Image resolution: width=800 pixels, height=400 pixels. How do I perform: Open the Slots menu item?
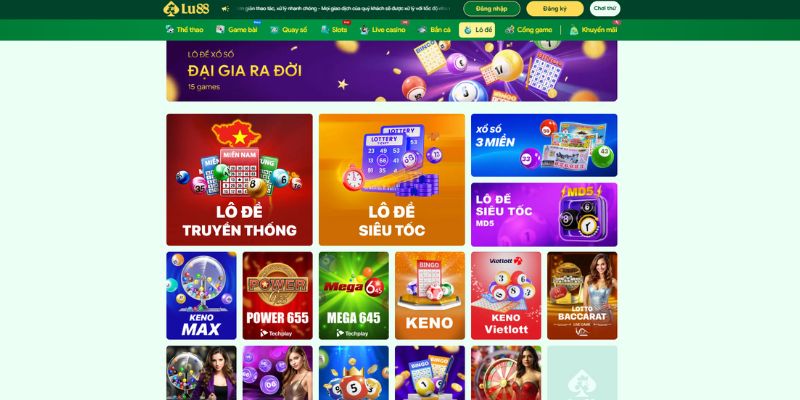pyautogui.click(x=334, y=30)
